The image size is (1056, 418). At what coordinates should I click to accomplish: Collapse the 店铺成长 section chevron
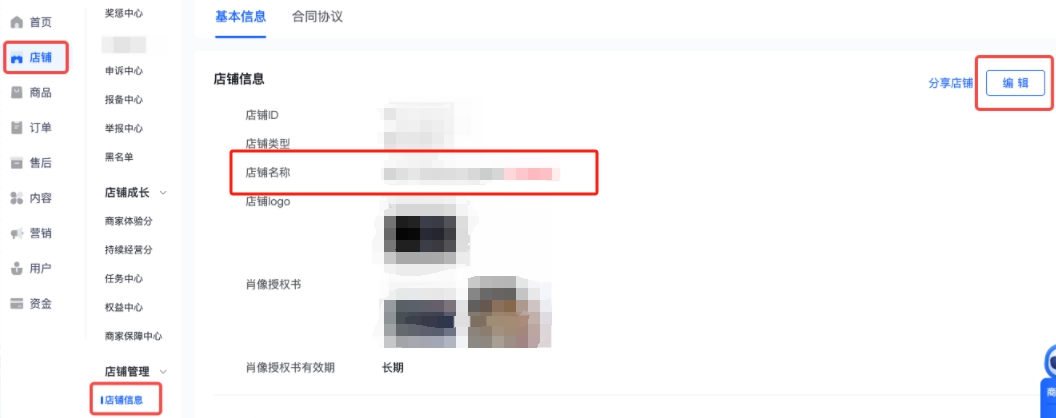click(x=164, y=193)
